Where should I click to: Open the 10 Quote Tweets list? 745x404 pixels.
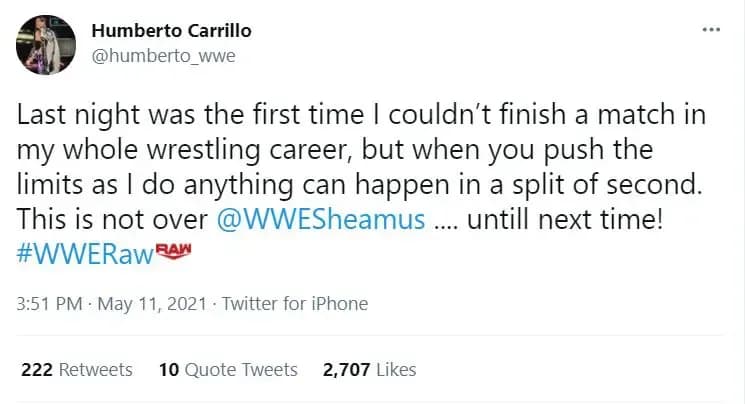tap(228, 369)
